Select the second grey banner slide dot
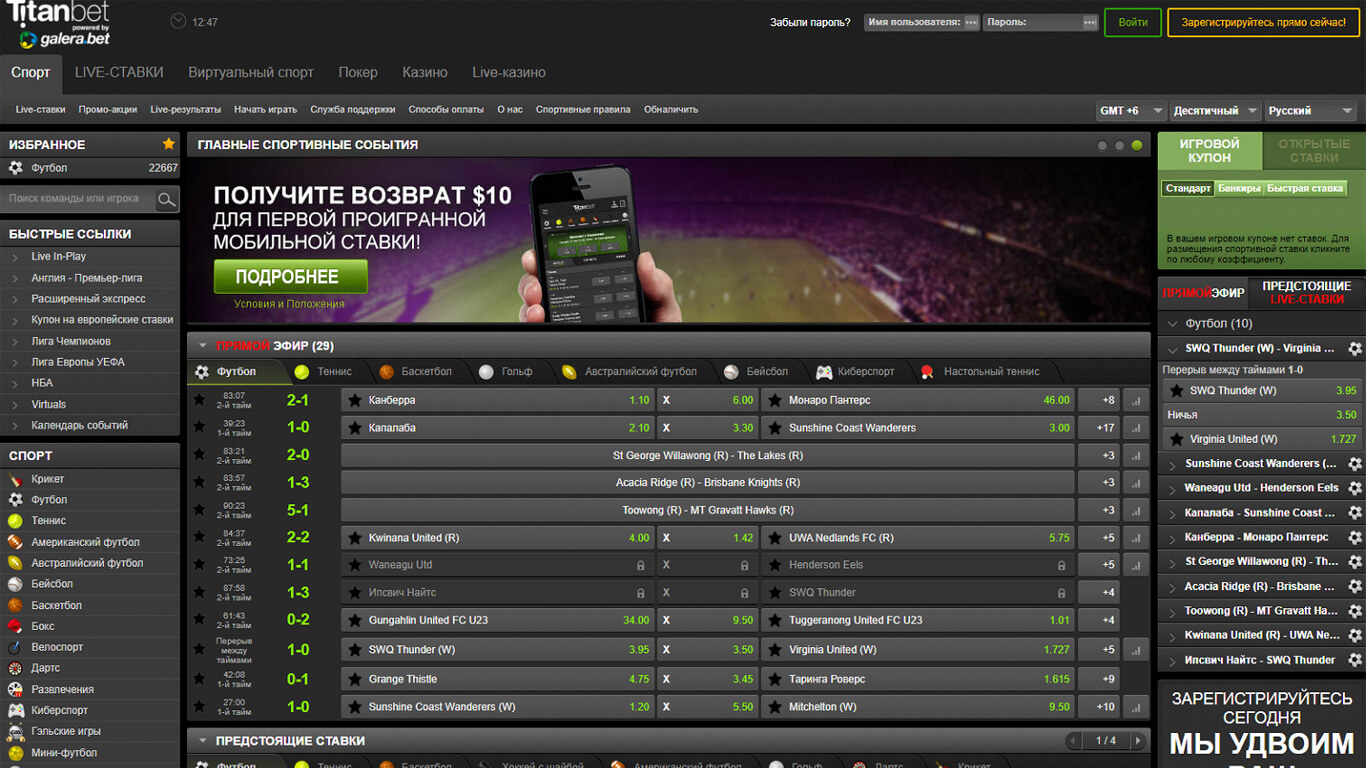The height and width of the screenshot is (768, 1366). [1119, 146]
